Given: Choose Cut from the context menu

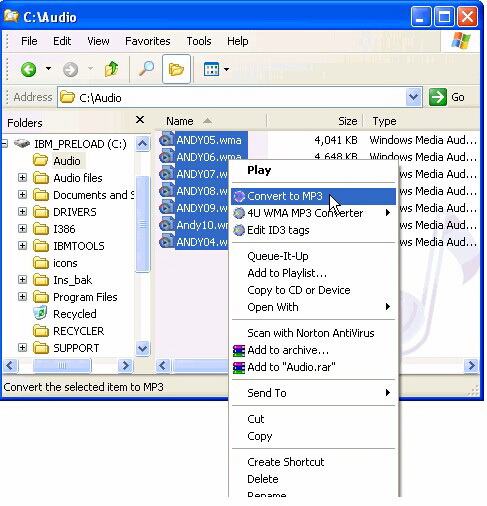Looking at the screenshot, I should [x=313, y=419].
